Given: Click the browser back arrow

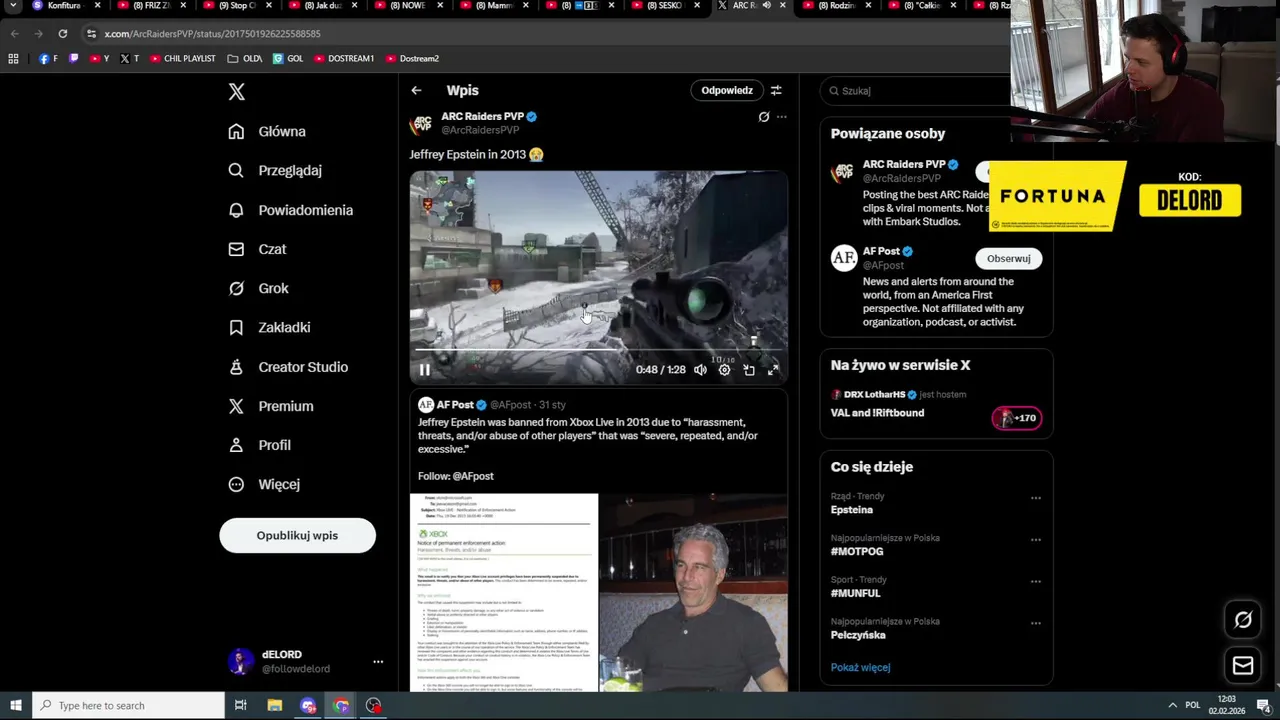Looking at the screenshot, I should click(14, 34).
